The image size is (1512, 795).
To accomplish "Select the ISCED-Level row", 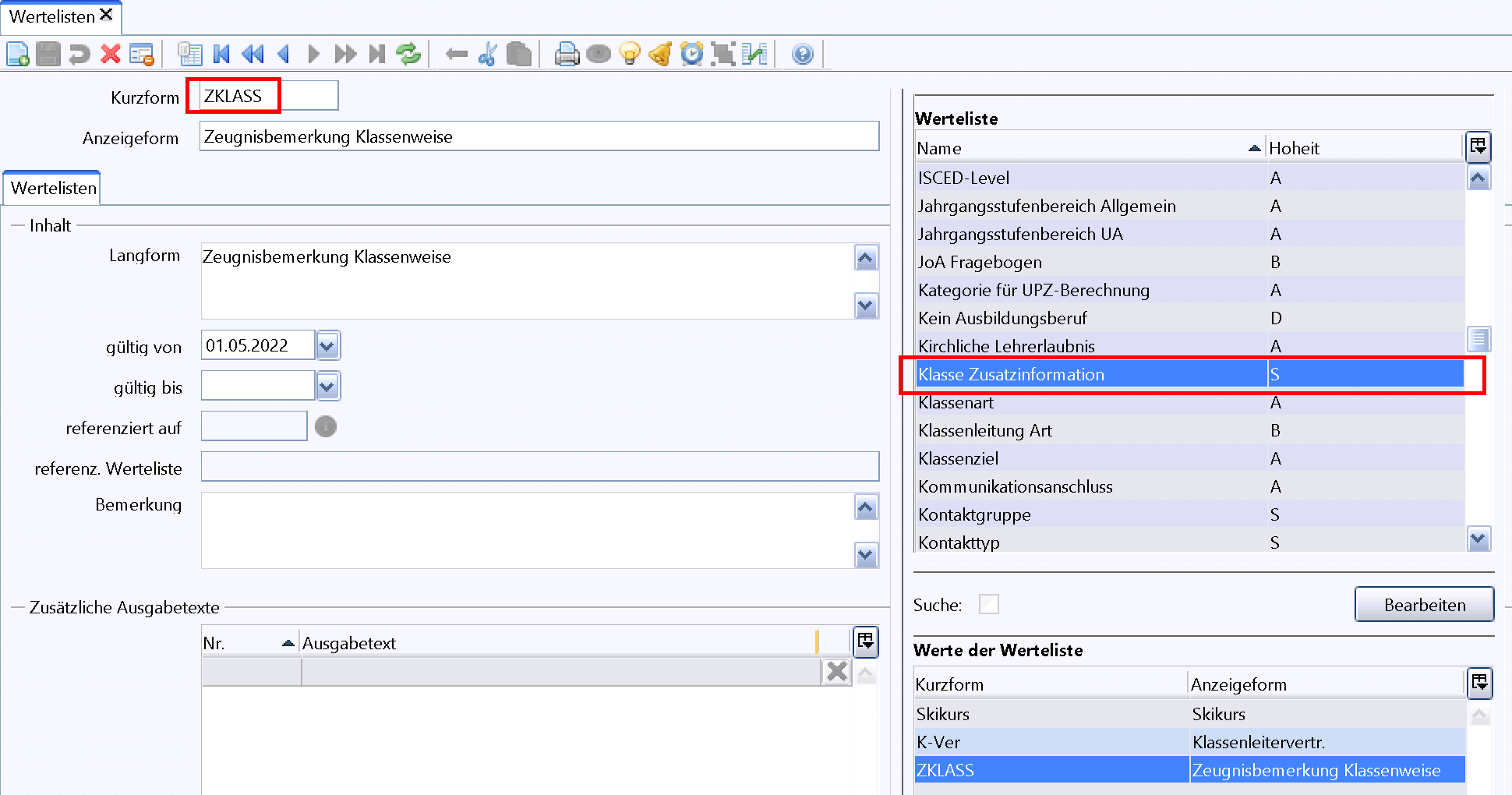I will click(1190, 178).
